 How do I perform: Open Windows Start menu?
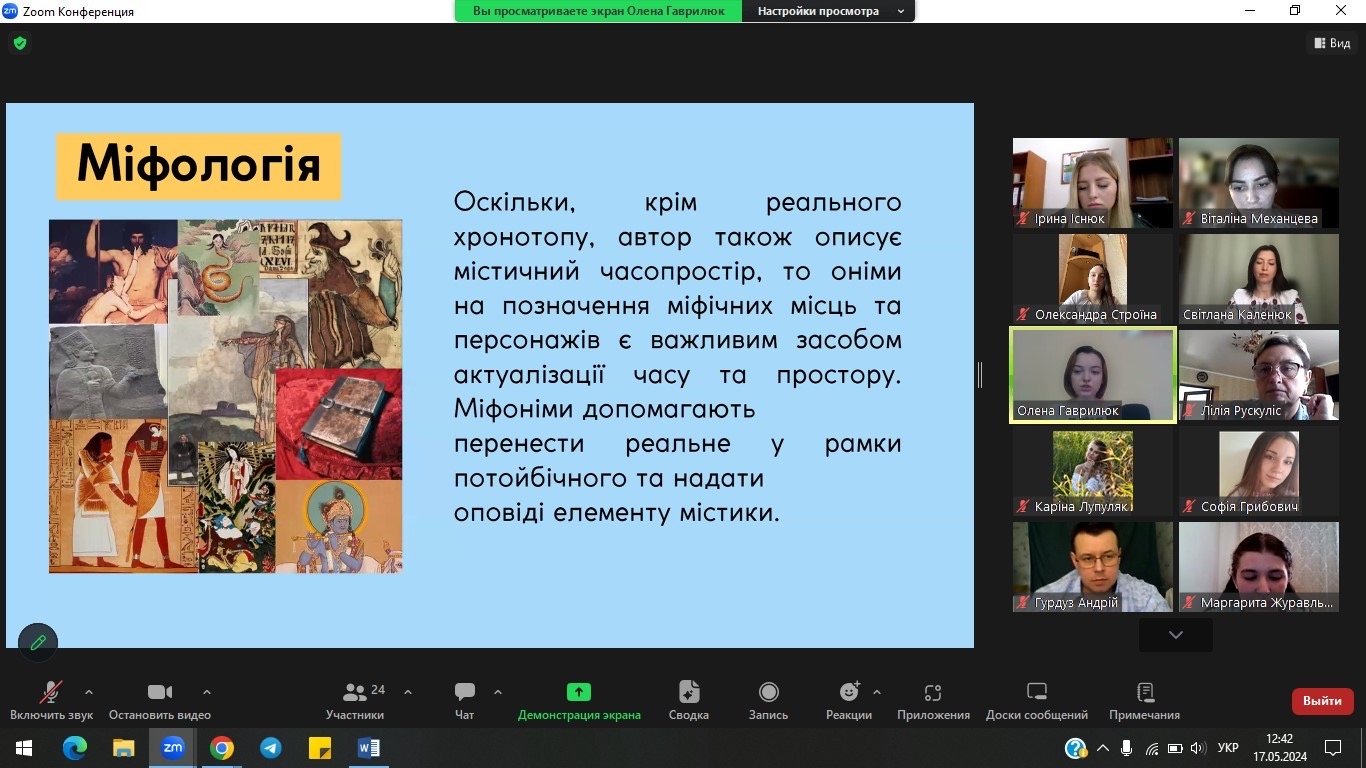(23, 748)
